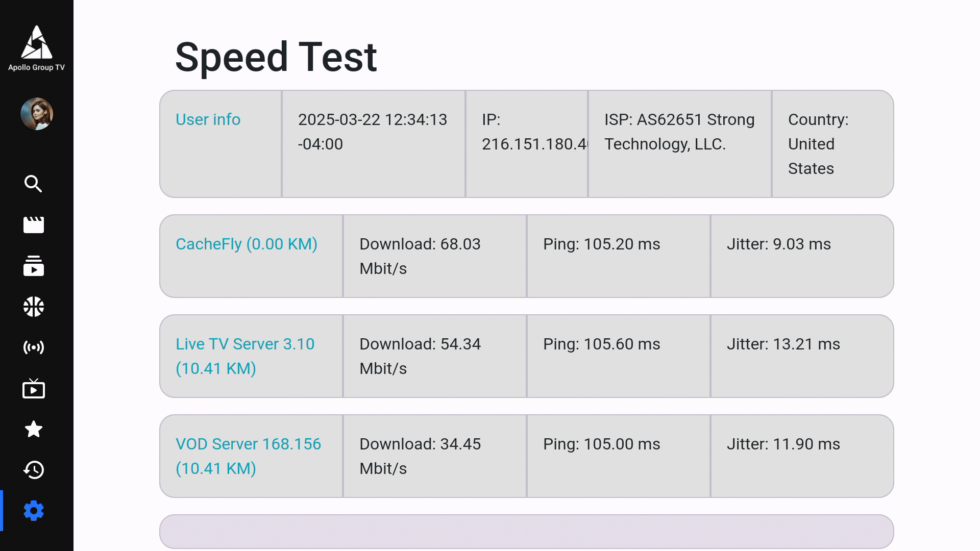Select Live TV Server 3.10 link
Image resolution: width=980 pixels, height=551 pixels.
pos(245,356)
